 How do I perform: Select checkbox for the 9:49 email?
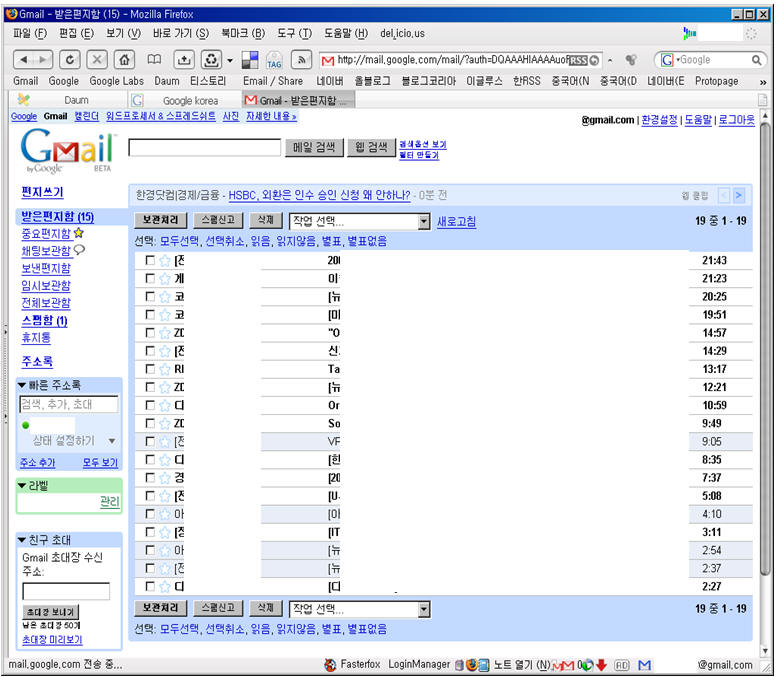150,423
